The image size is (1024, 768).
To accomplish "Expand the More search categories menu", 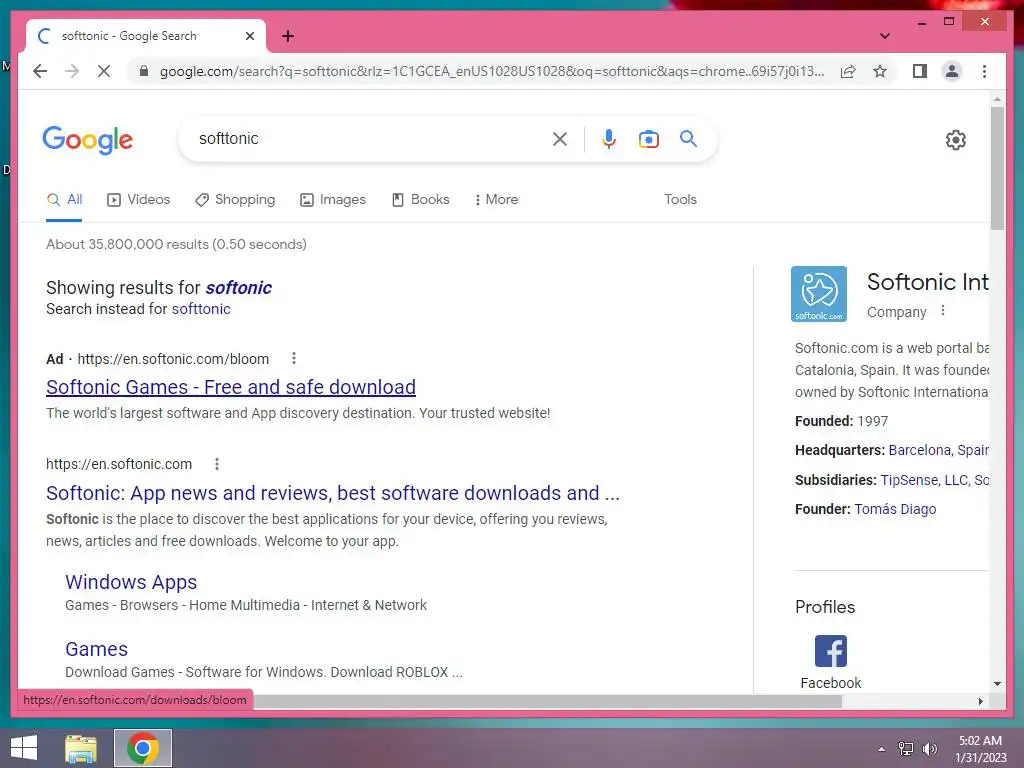I will [496, 200].
